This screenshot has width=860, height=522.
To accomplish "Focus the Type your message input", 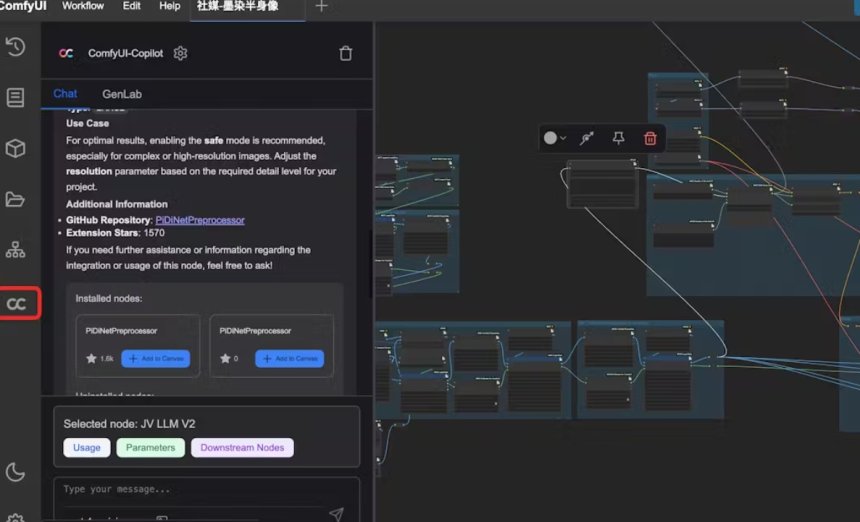I will click(x=206, y=490).
